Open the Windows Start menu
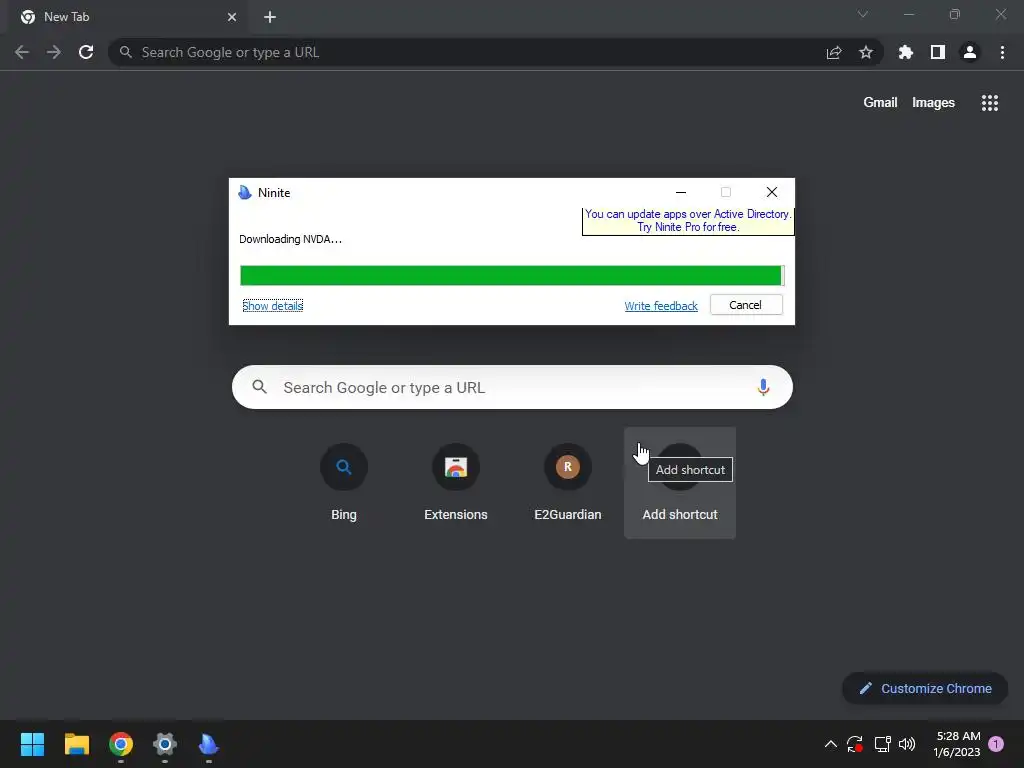 [33, 744]
